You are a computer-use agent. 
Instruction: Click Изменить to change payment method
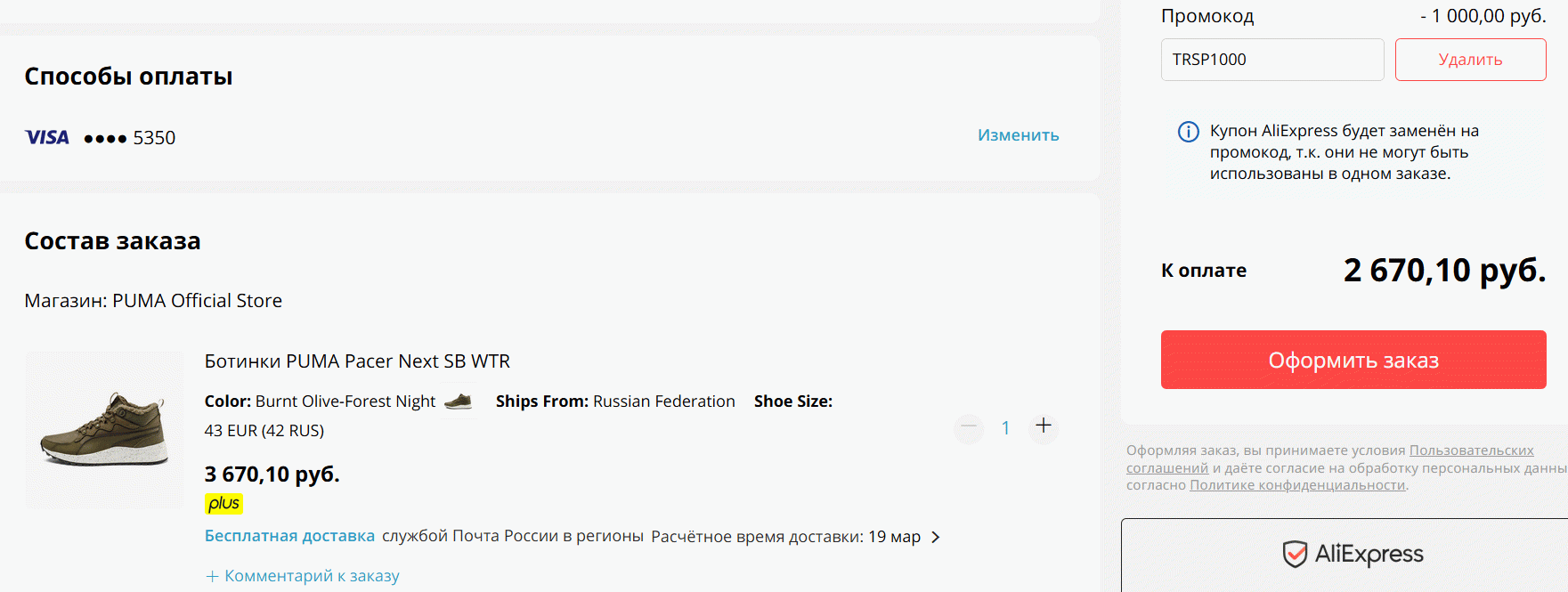click(1018, 135)
